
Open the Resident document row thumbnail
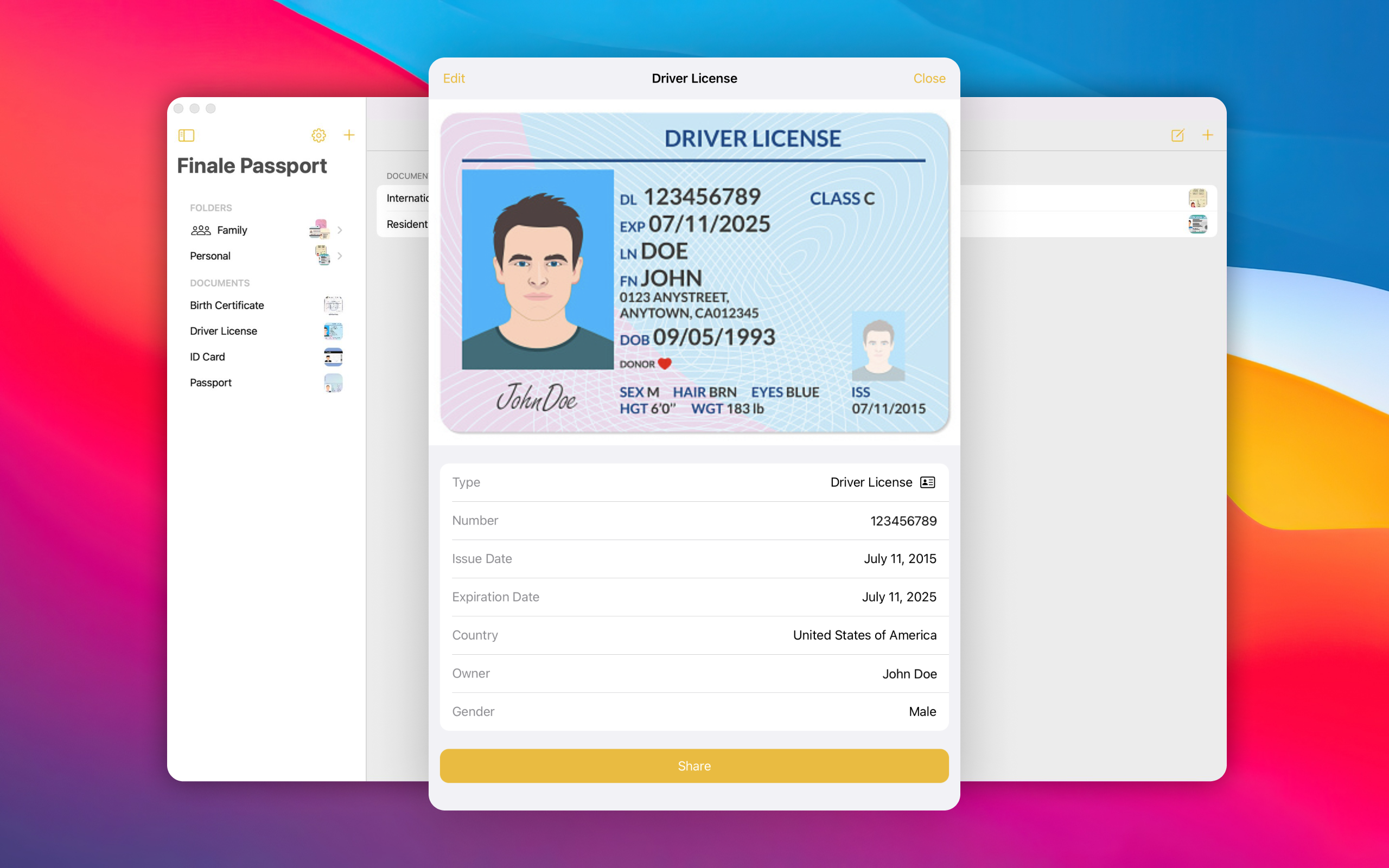point(1197,225)
